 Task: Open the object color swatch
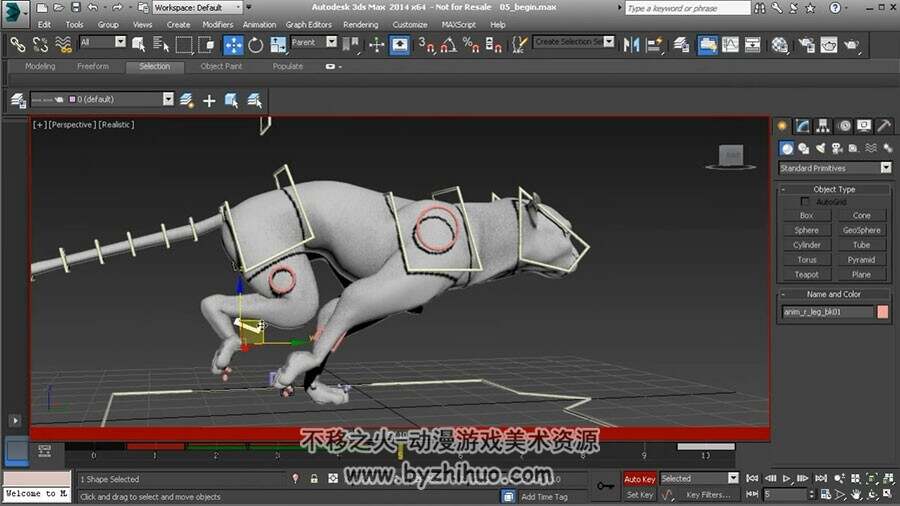pos(882,312)
